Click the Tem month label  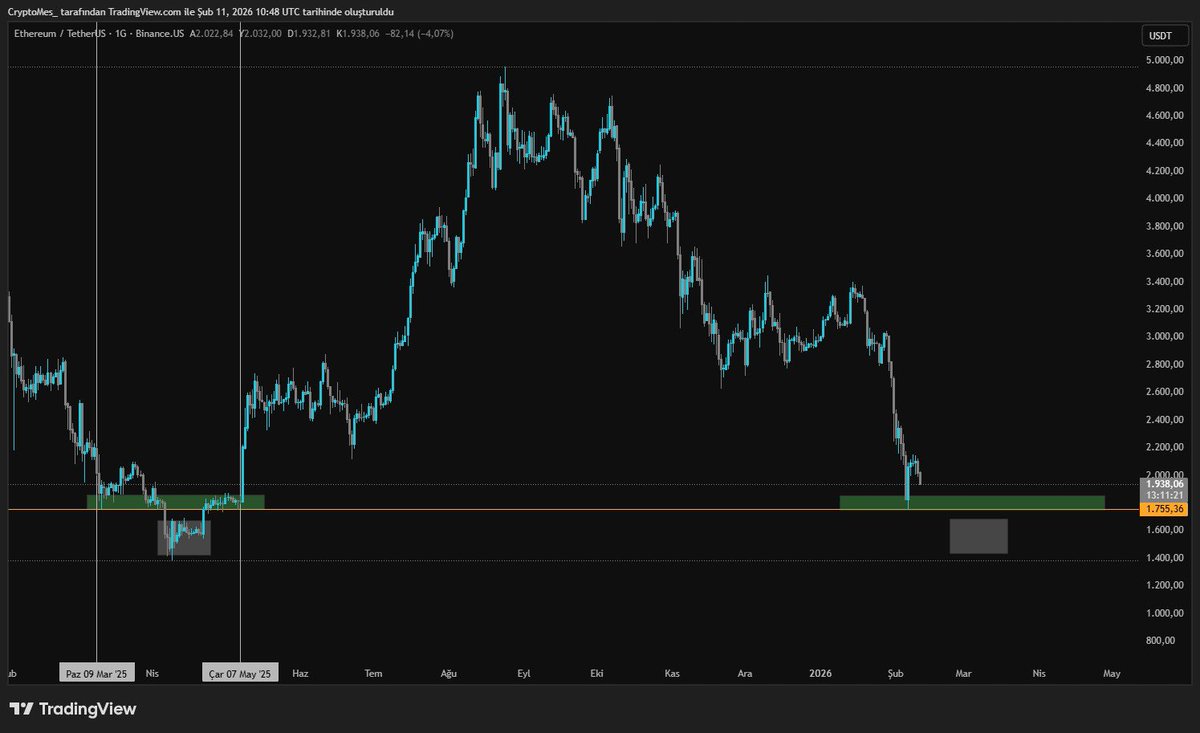pos(374,674)
